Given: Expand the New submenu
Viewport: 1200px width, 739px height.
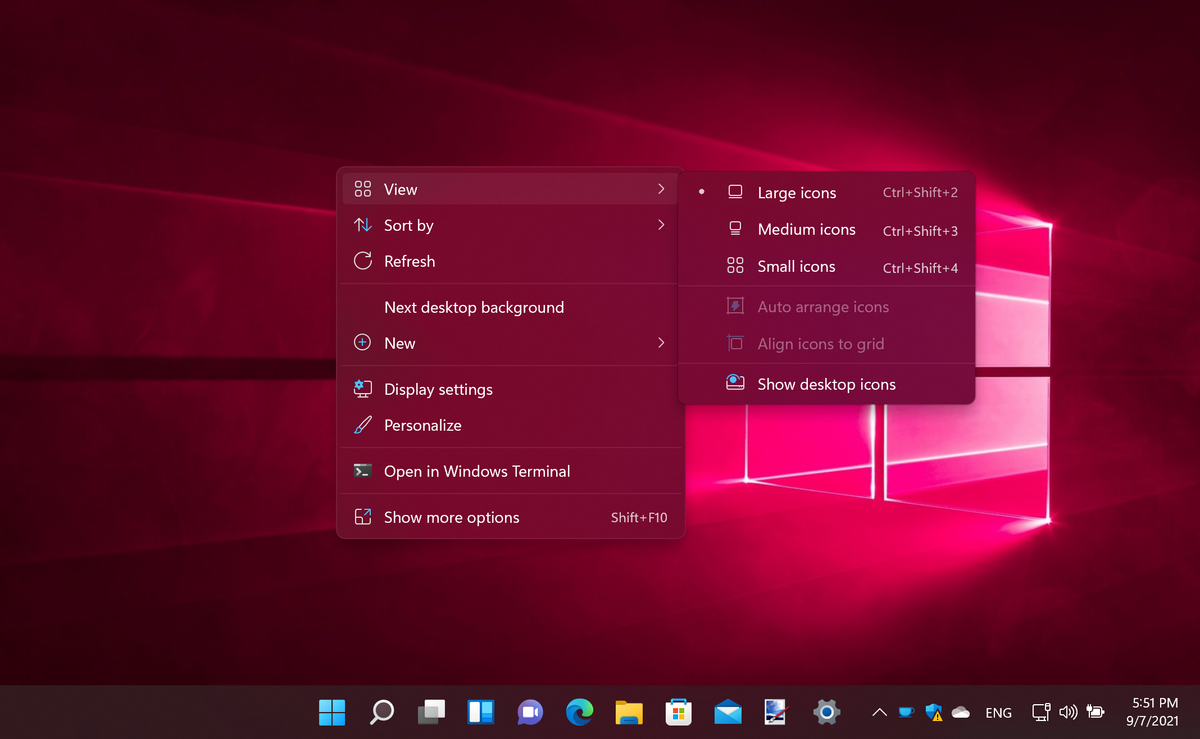Looking at the screenshot, I should (399, 343).
